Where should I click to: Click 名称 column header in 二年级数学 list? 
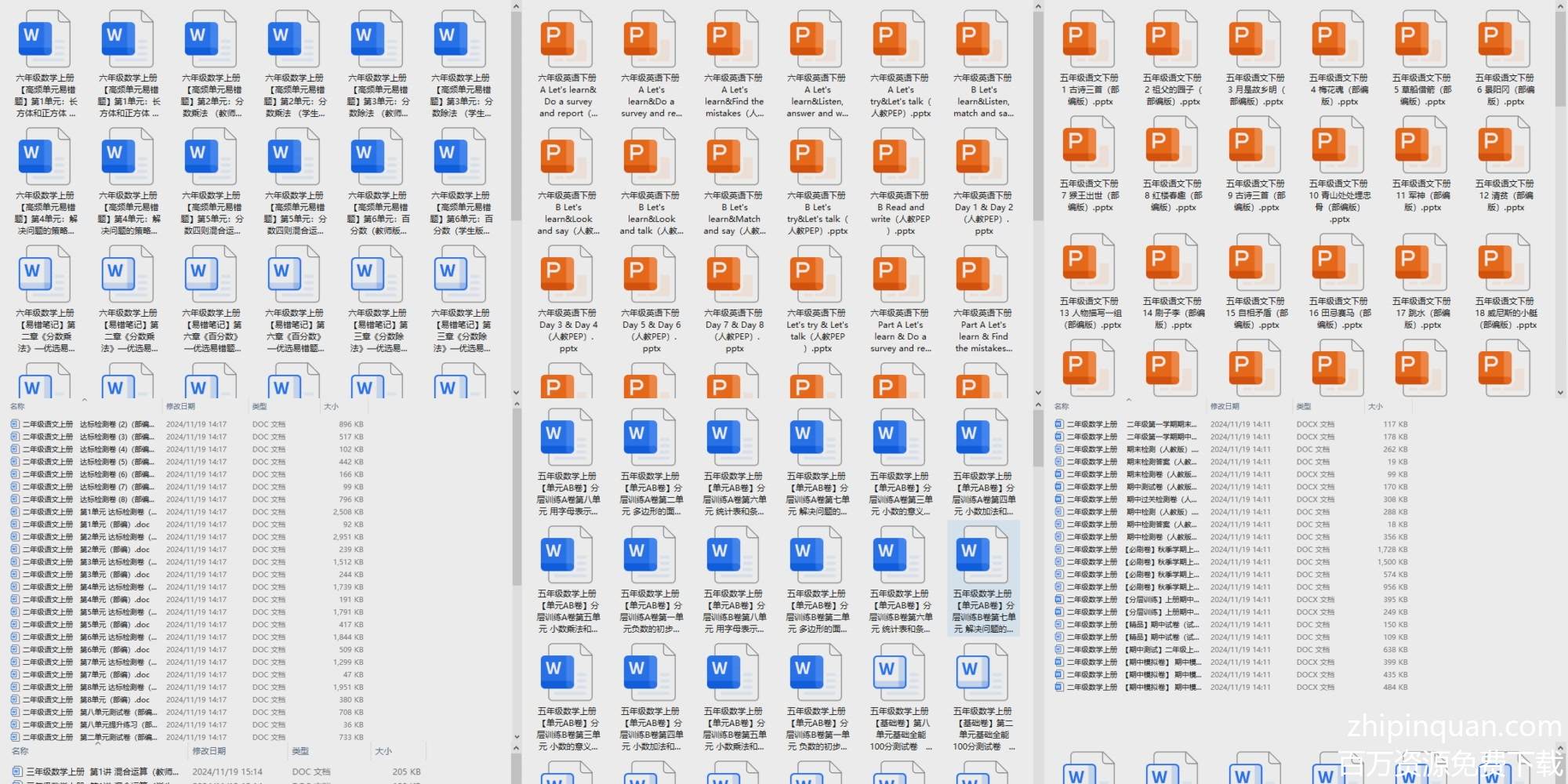1062,406
